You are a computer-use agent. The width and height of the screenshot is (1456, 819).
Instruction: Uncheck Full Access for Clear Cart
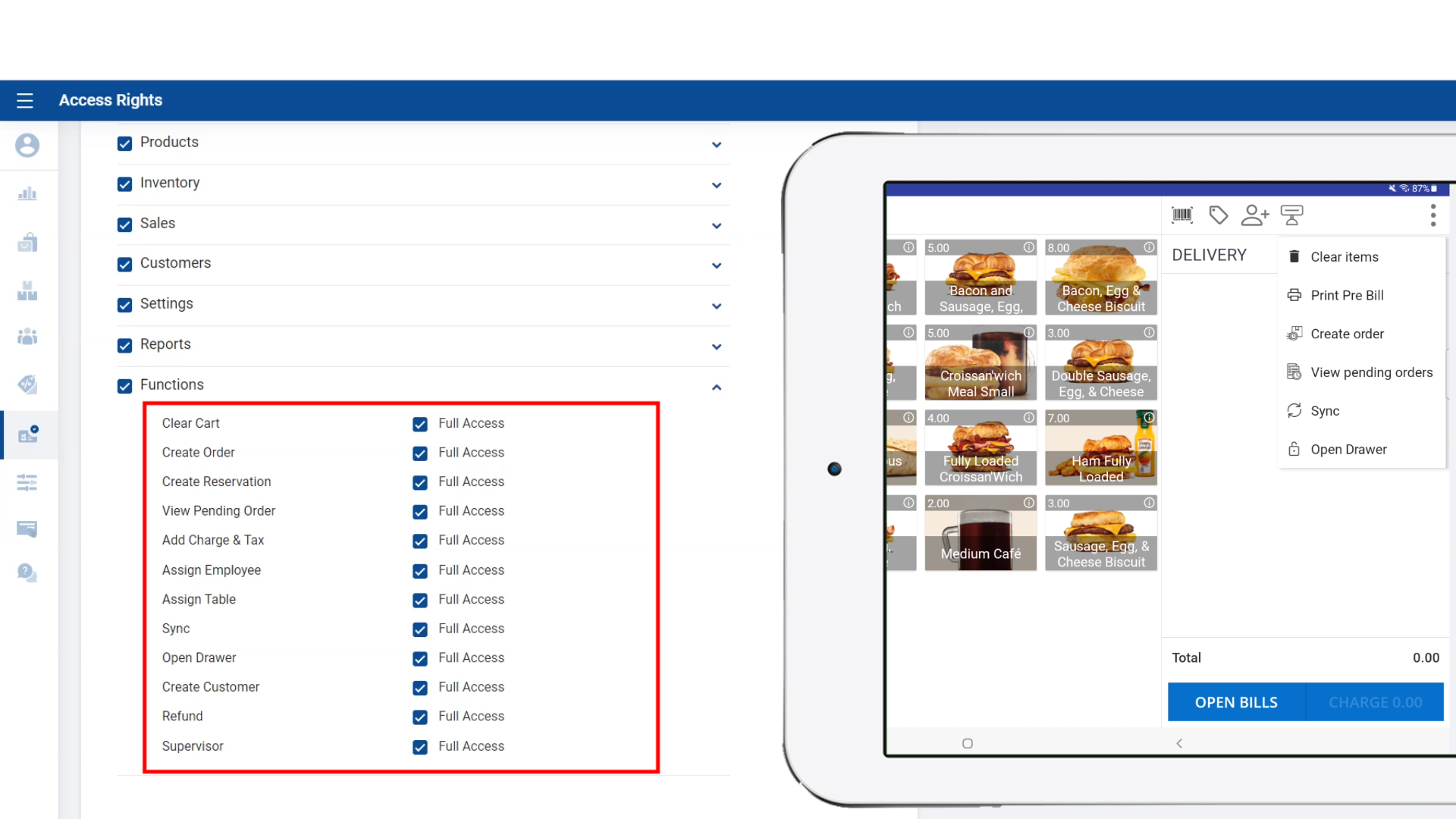tap(419, 424)
